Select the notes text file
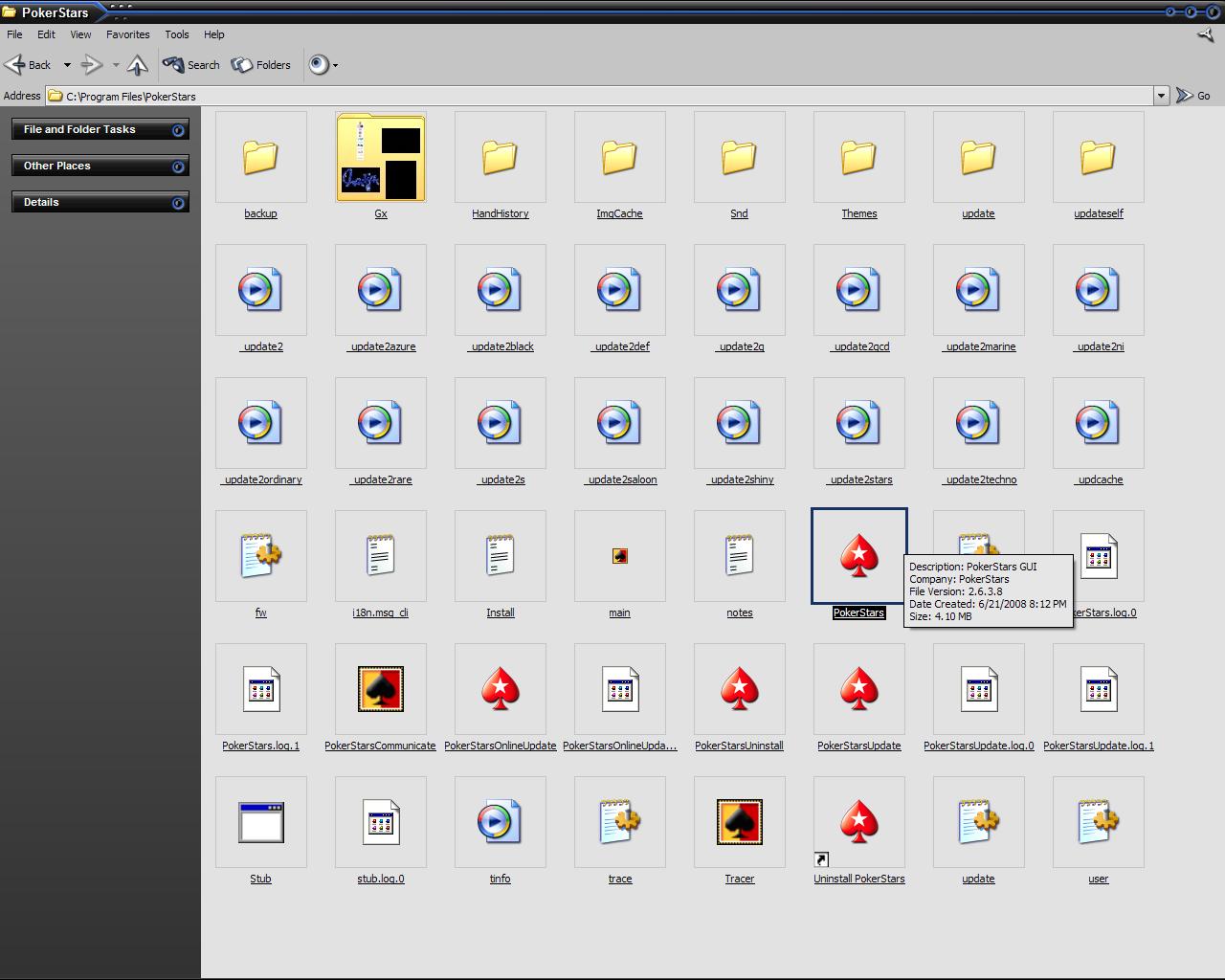This screenshot has height=980, width=1225. point(739,556)
